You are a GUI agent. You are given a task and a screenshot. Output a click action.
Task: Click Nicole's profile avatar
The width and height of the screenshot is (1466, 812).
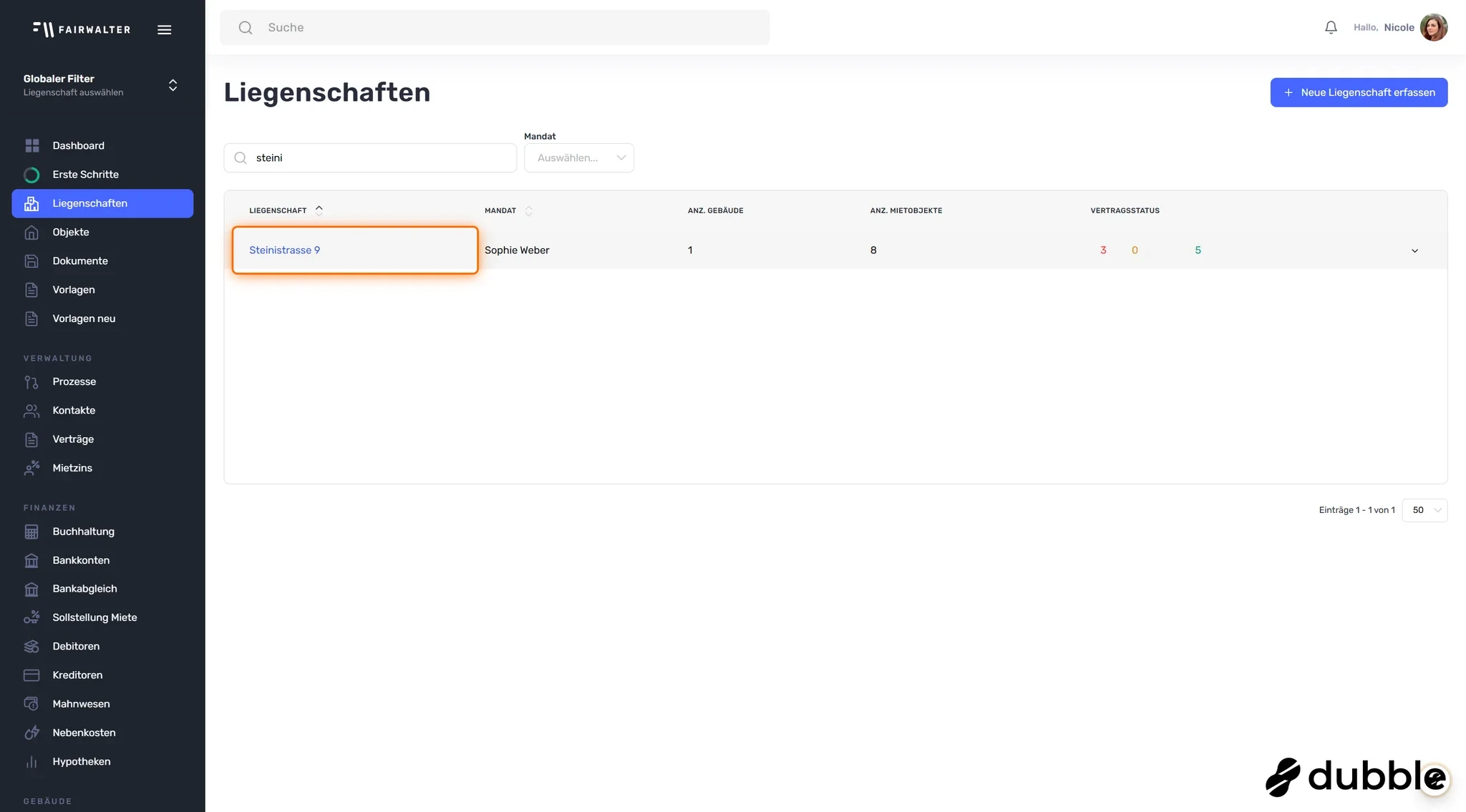[x=1433, y=27]
